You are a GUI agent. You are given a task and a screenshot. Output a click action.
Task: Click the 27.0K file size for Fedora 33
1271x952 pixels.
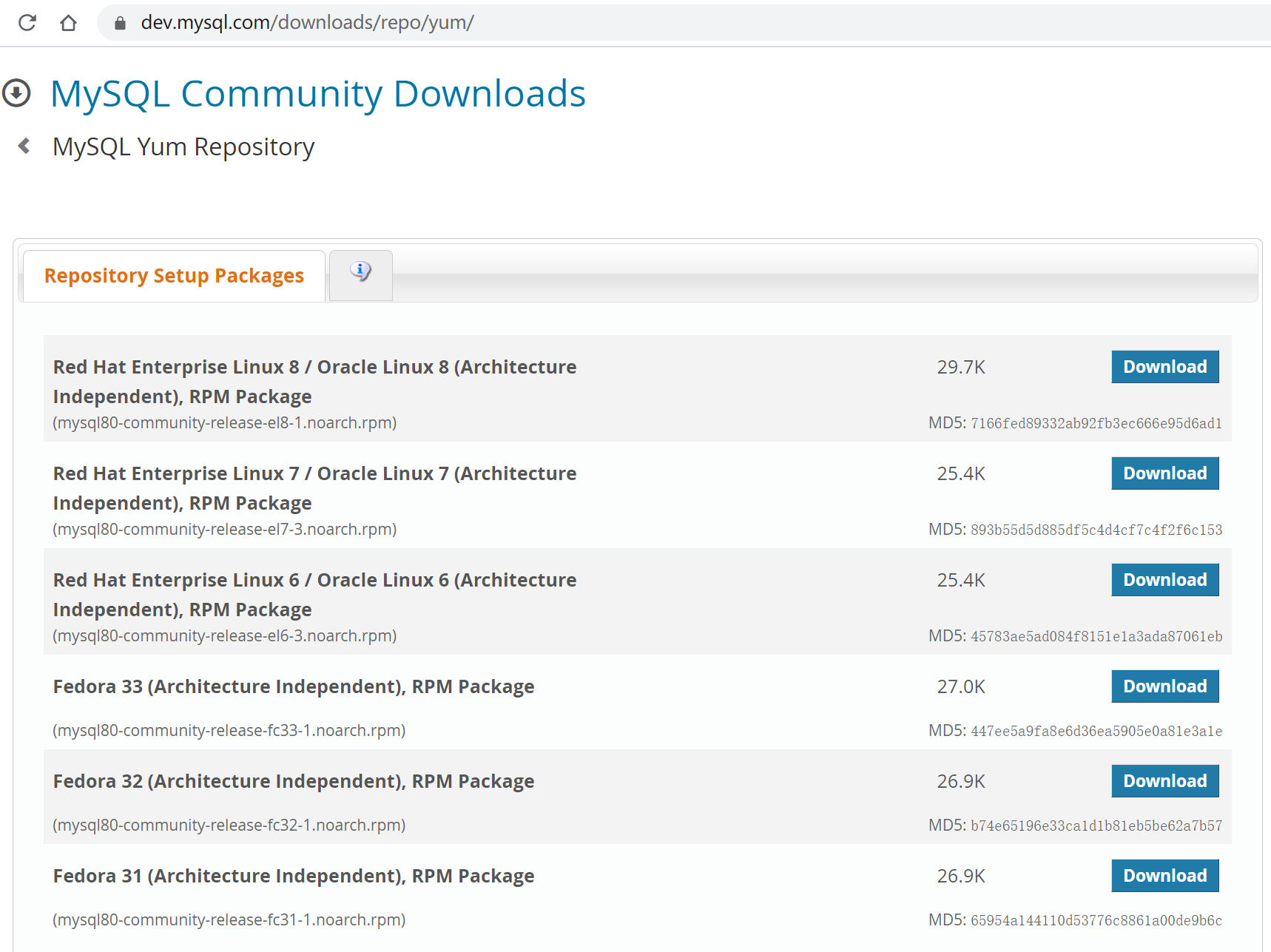tap(961, 686)
